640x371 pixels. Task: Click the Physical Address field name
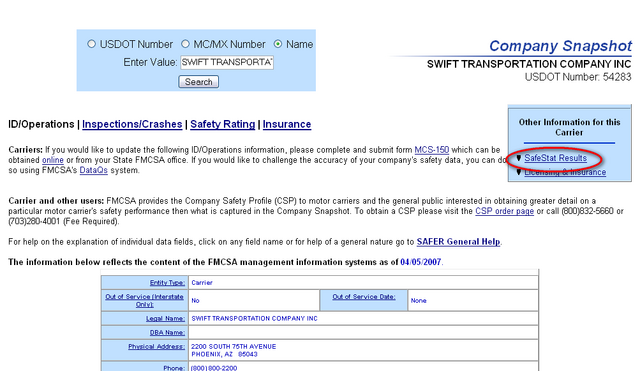(x=156, y=347)
